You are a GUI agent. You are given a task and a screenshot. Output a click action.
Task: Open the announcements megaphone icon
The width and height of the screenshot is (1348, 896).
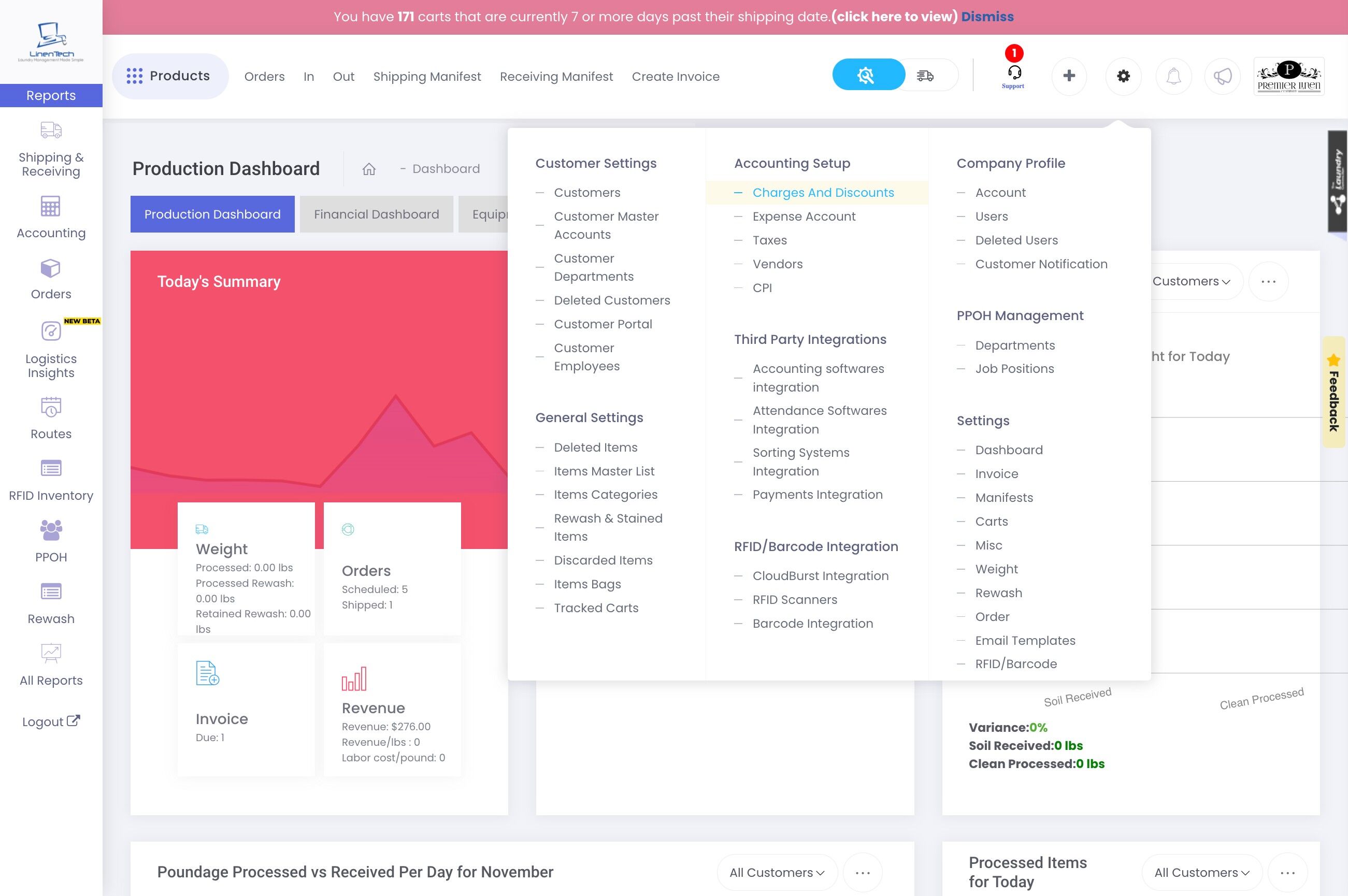1222,76
